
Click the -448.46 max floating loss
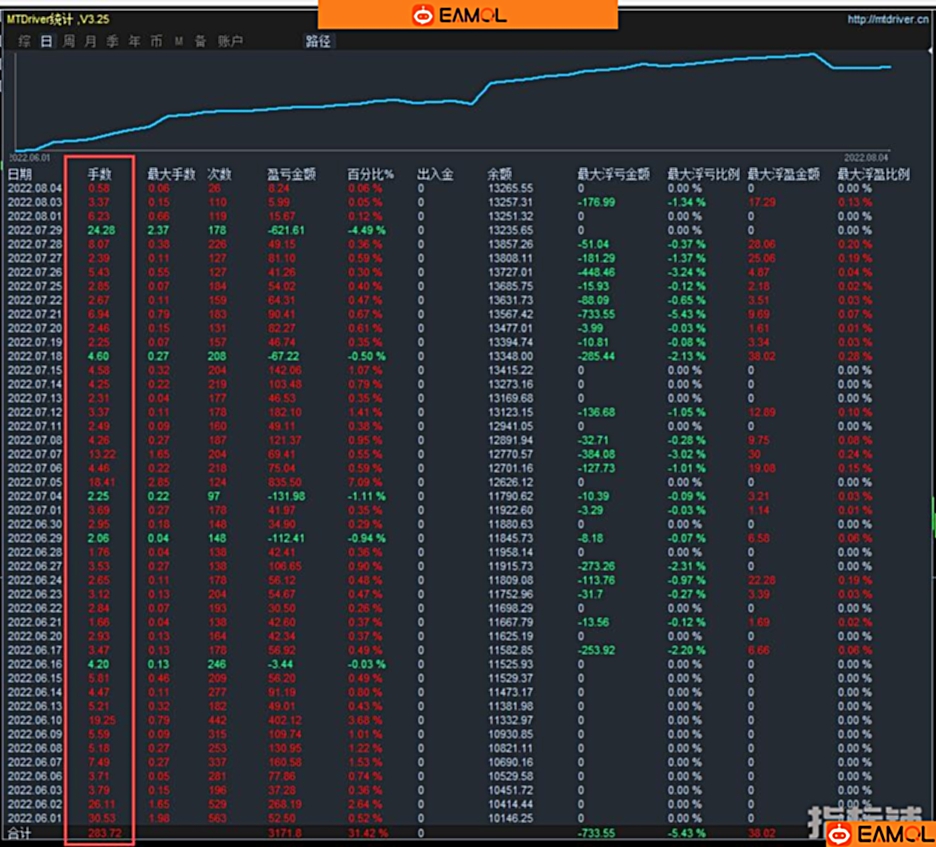598,272
